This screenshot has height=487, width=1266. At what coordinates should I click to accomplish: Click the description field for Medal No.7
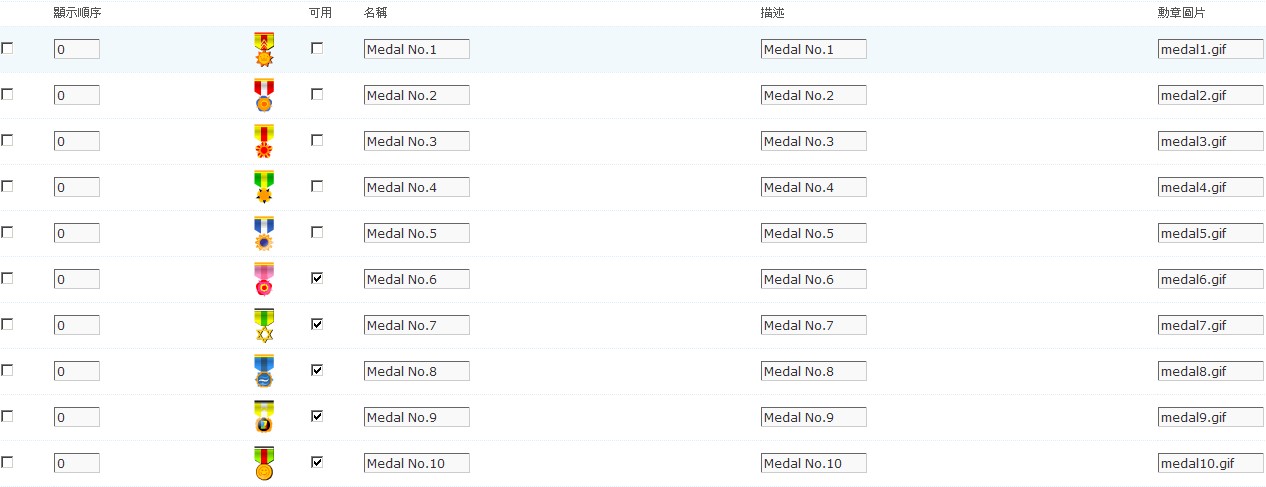click(x=814, y=325)
